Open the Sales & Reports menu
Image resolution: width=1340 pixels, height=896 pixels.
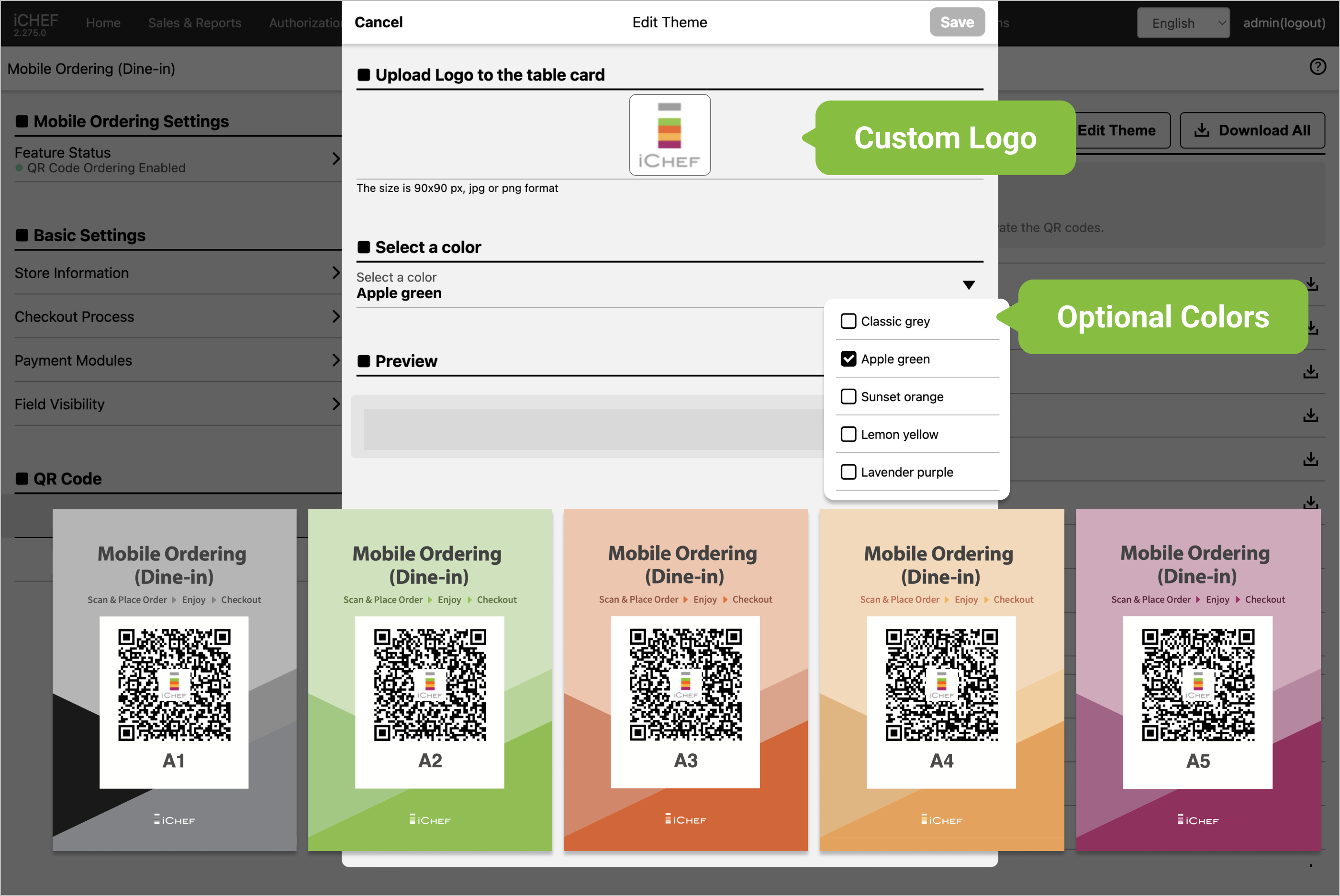click(x=194, y=23)
